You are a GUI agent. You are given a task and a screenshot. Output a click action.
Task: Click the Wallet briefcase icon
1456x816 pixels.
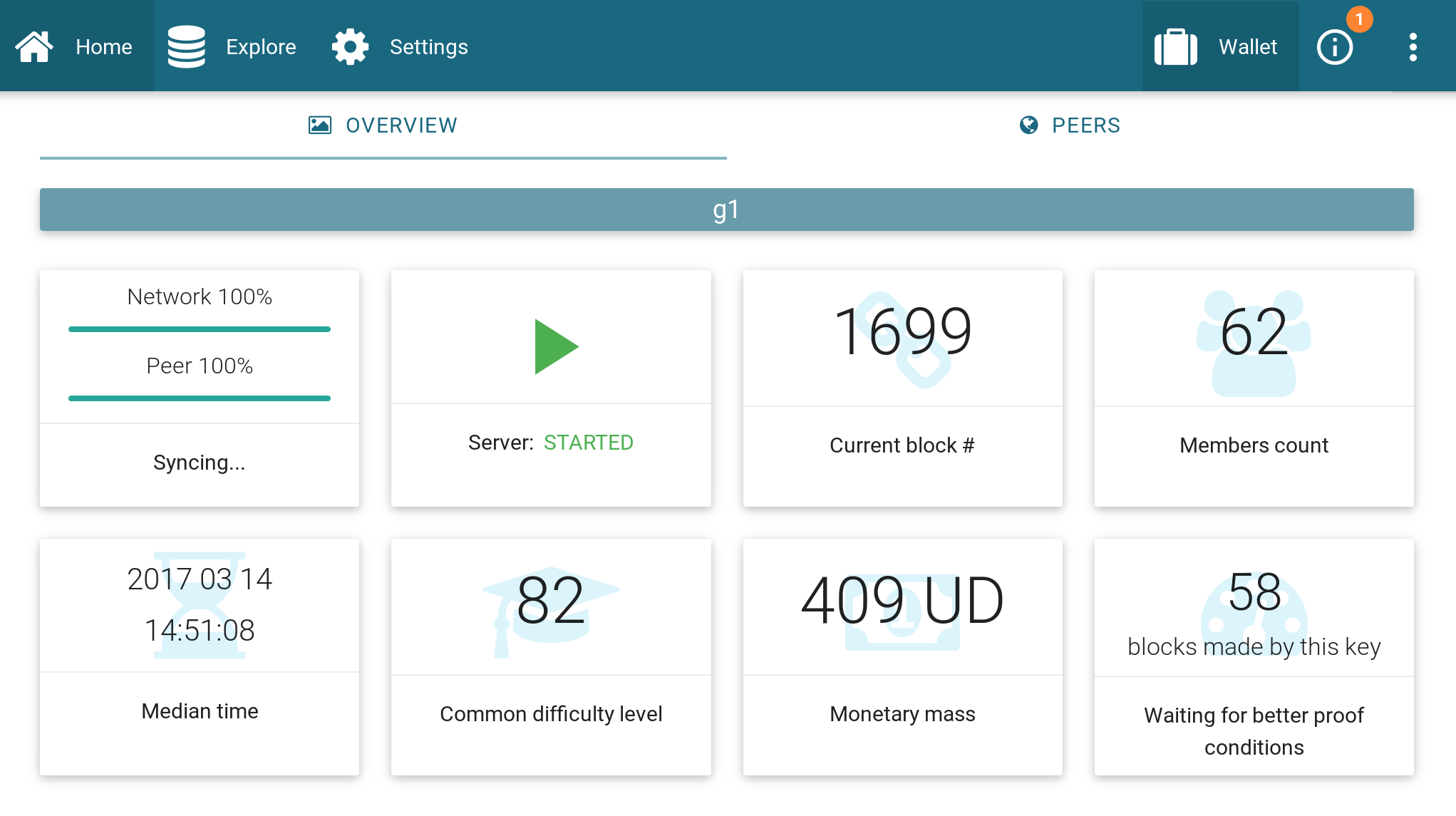1175,47
